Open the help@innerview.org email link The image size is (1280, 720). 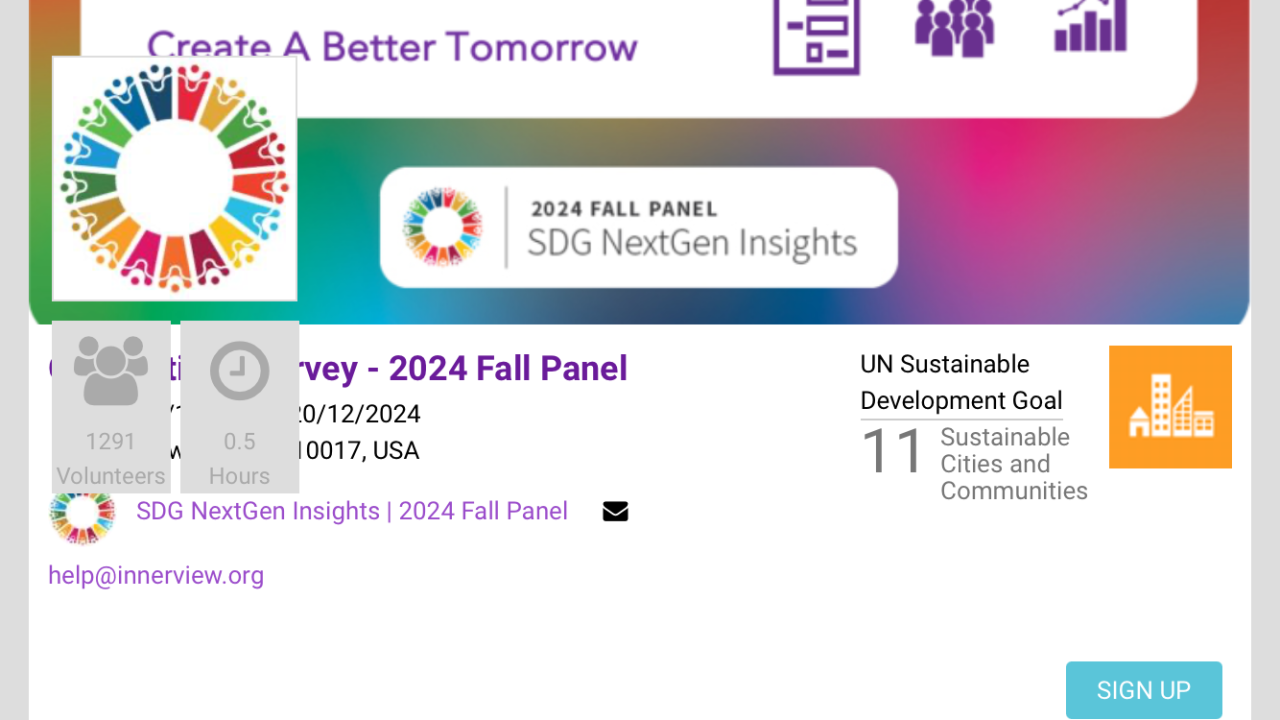click(x=156, y=576)
